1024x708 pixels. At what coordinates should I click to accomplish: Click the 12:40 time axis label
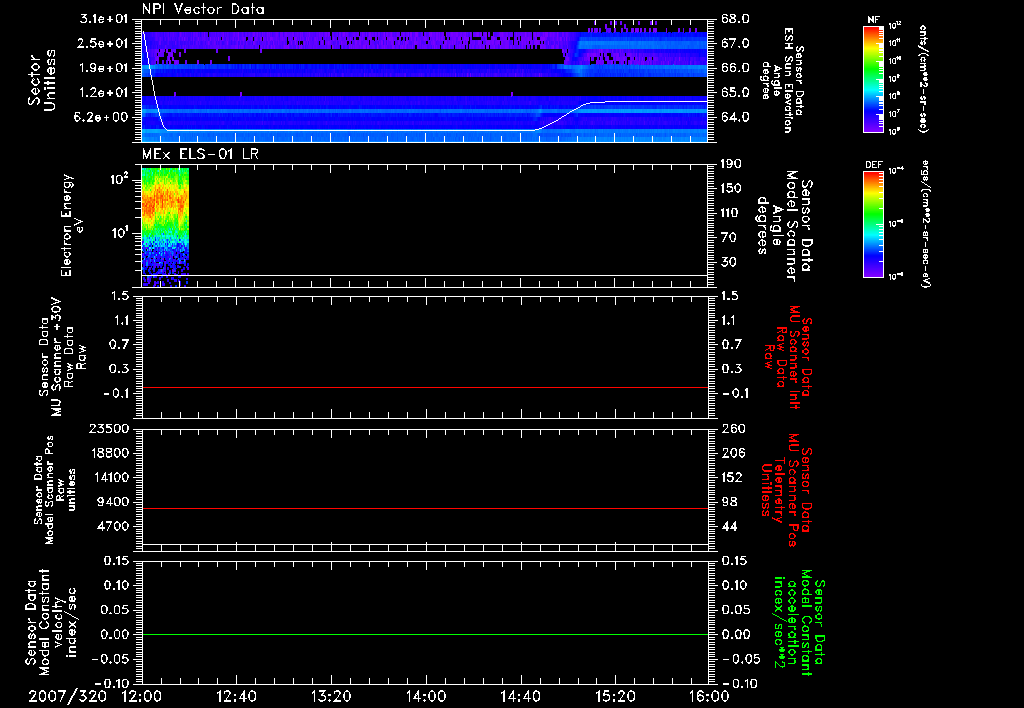click(x=236, y=696)
